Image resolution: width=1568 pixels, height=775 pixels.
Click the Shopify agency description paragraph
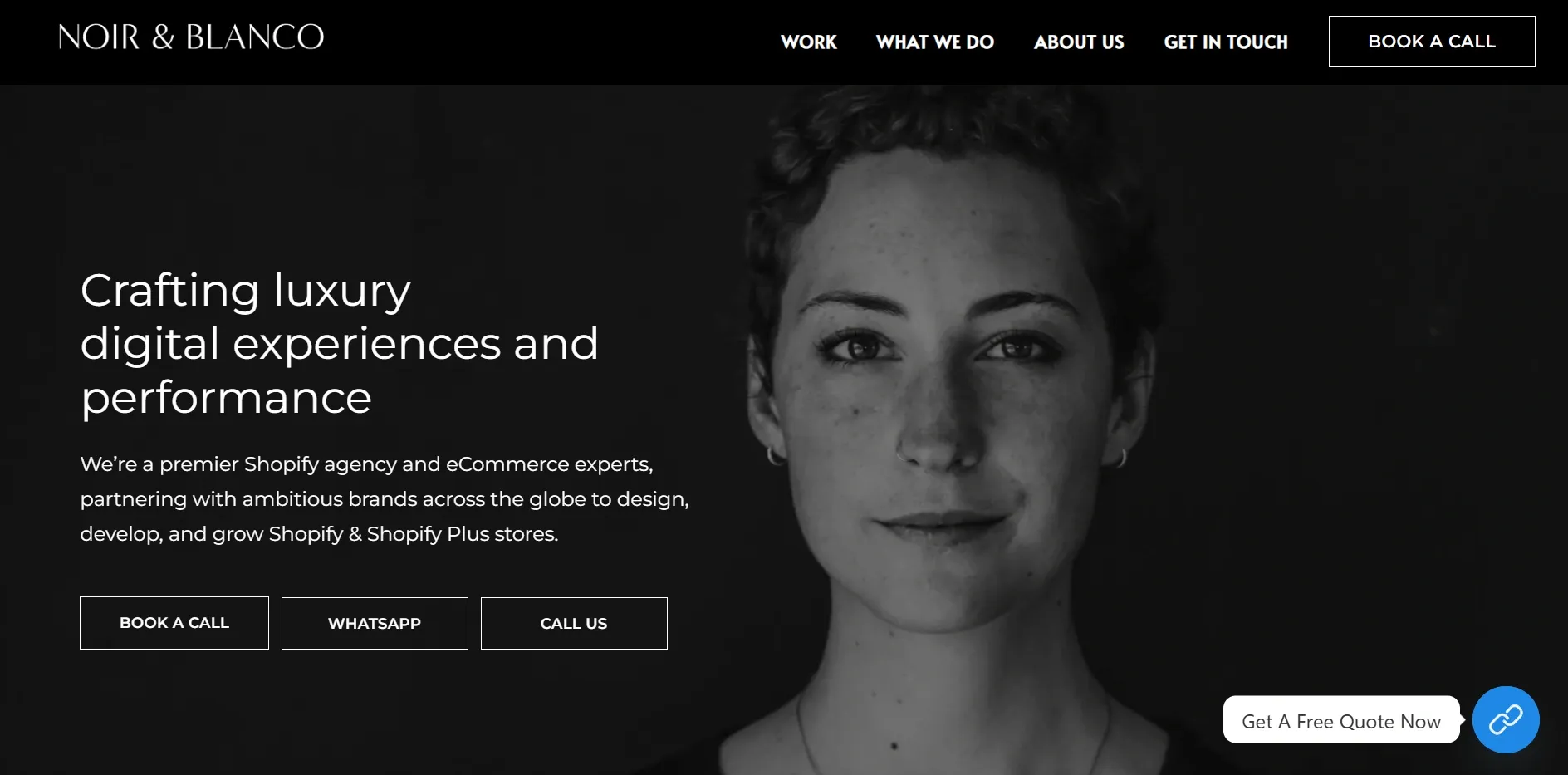pos(385,498)
